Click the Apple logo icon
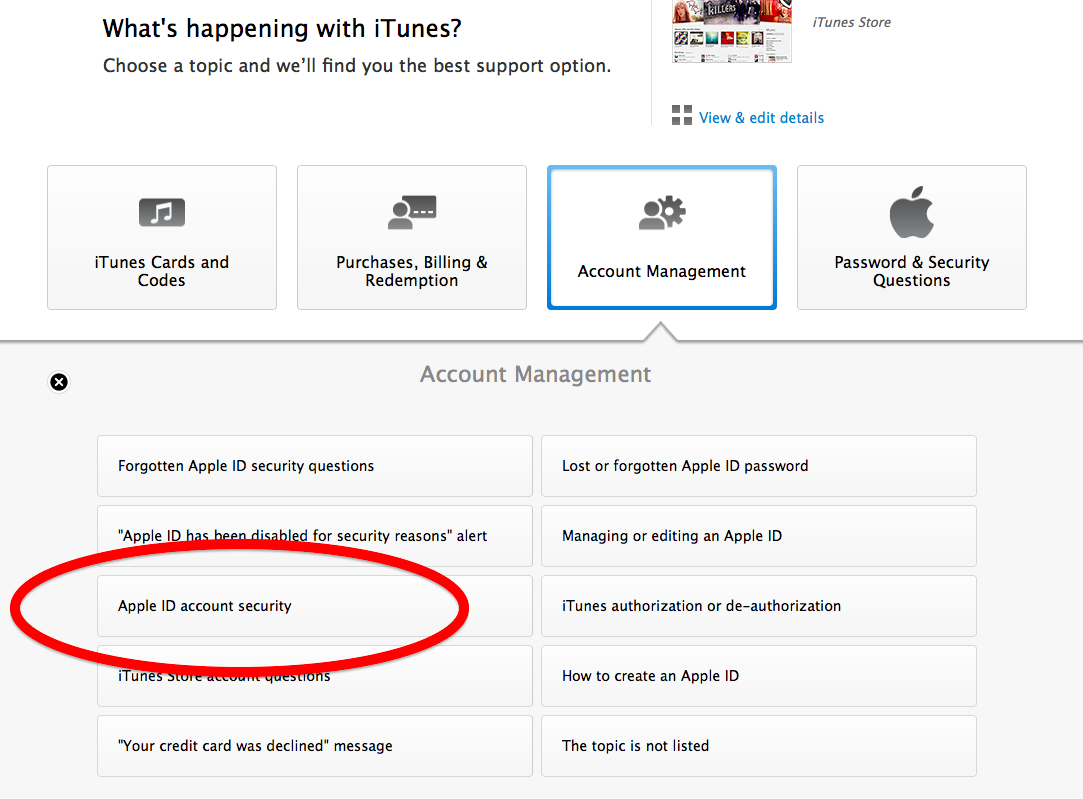 click(911, 212)
